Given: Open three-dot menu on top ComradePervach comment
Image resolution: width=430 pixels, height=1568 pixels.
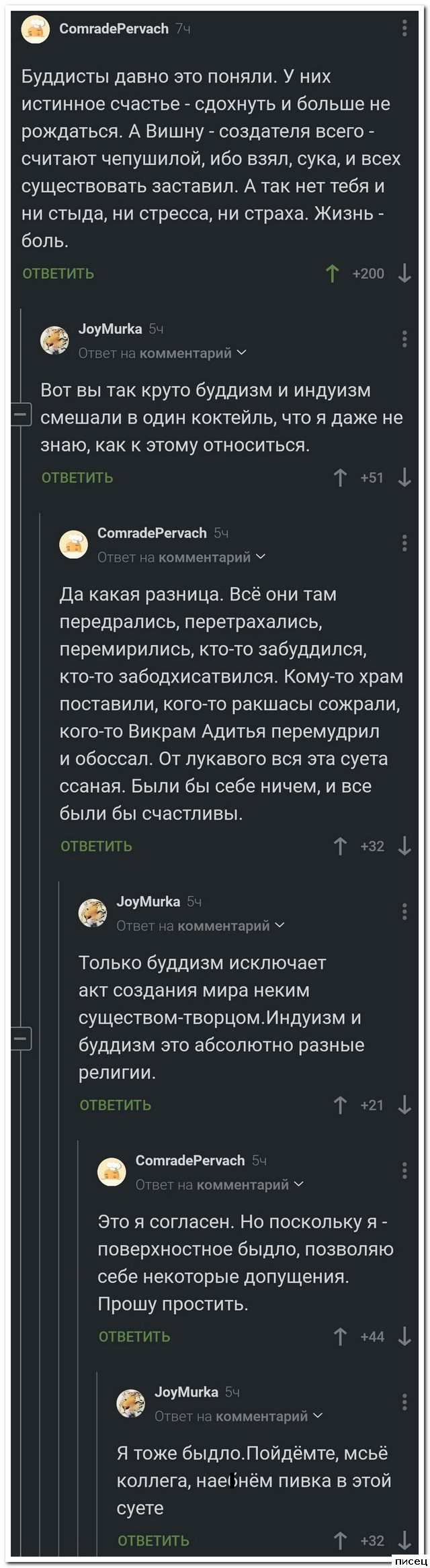Looking at the screenshot, I should click(404, 28).
